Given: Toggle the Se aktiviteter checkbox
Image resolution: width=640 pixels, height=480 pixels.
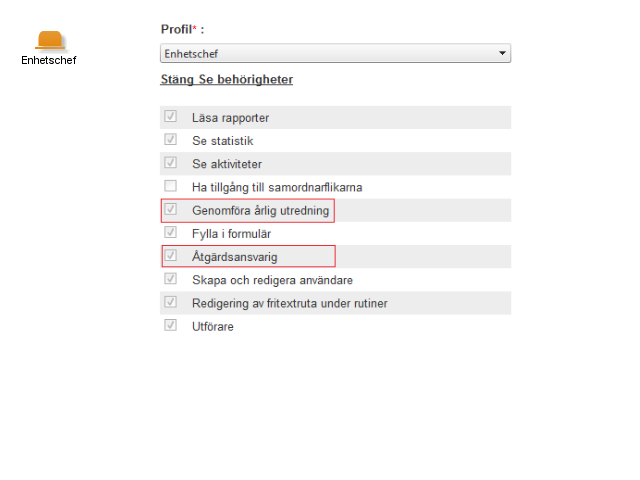Looking at the screenshot, I should (170, 163).
